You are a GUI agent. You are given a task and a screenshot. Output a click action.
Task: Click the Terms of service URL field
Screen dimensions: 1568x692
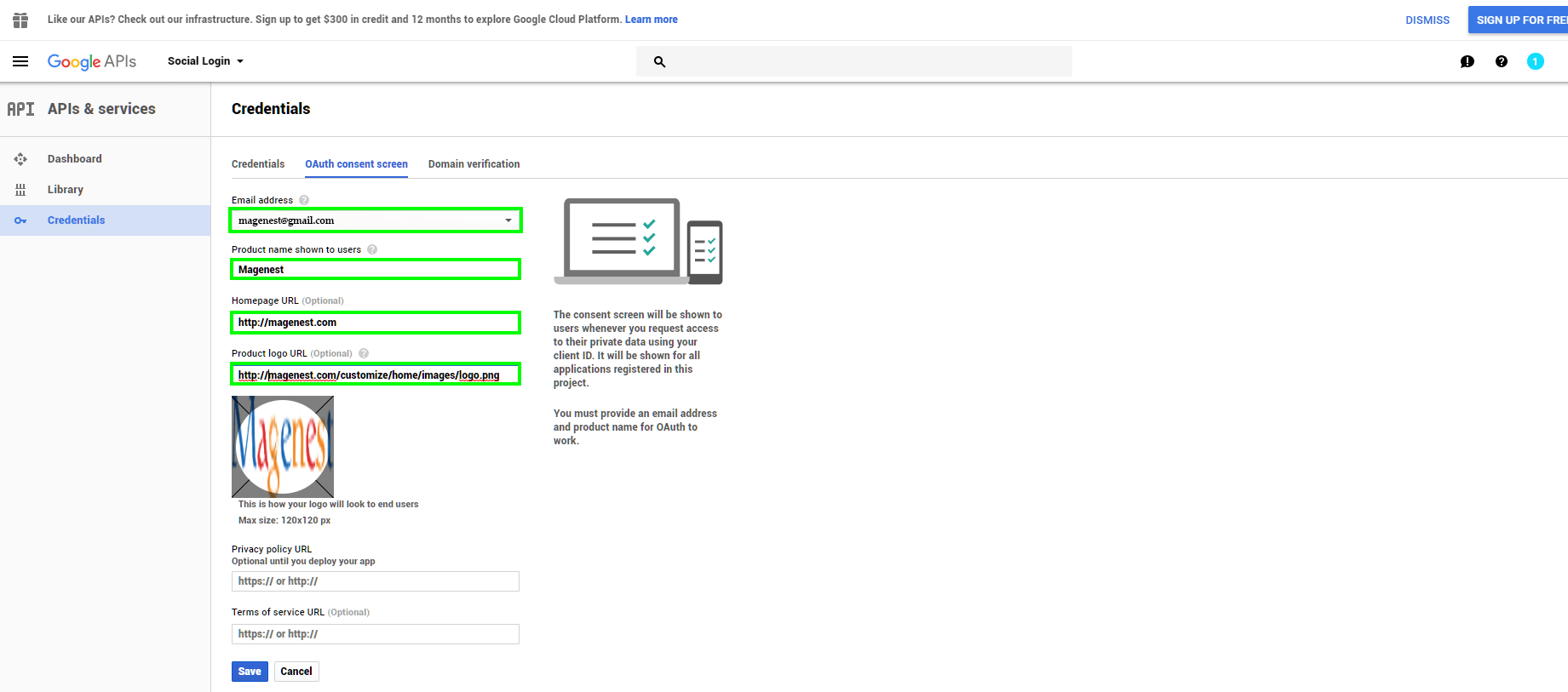376,634
